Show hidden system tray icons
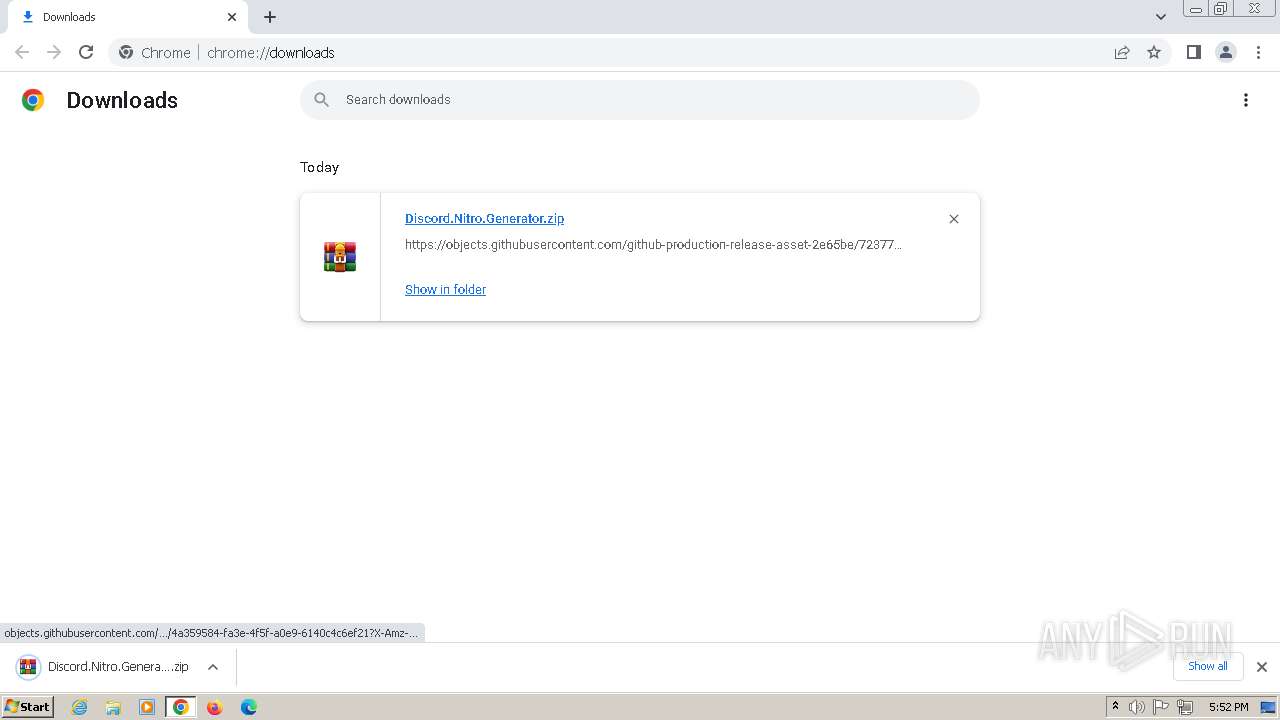 [1115, 707]
